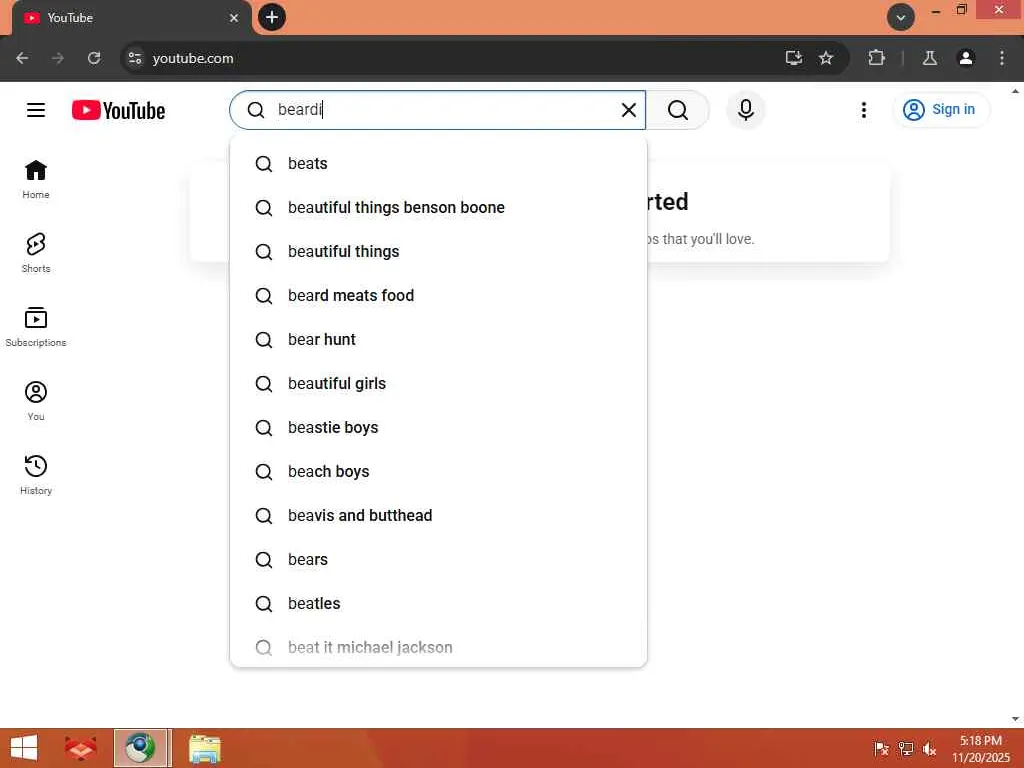
Task: Click the Sign in button
Action: pyautogui.click(x=940, y=110)
